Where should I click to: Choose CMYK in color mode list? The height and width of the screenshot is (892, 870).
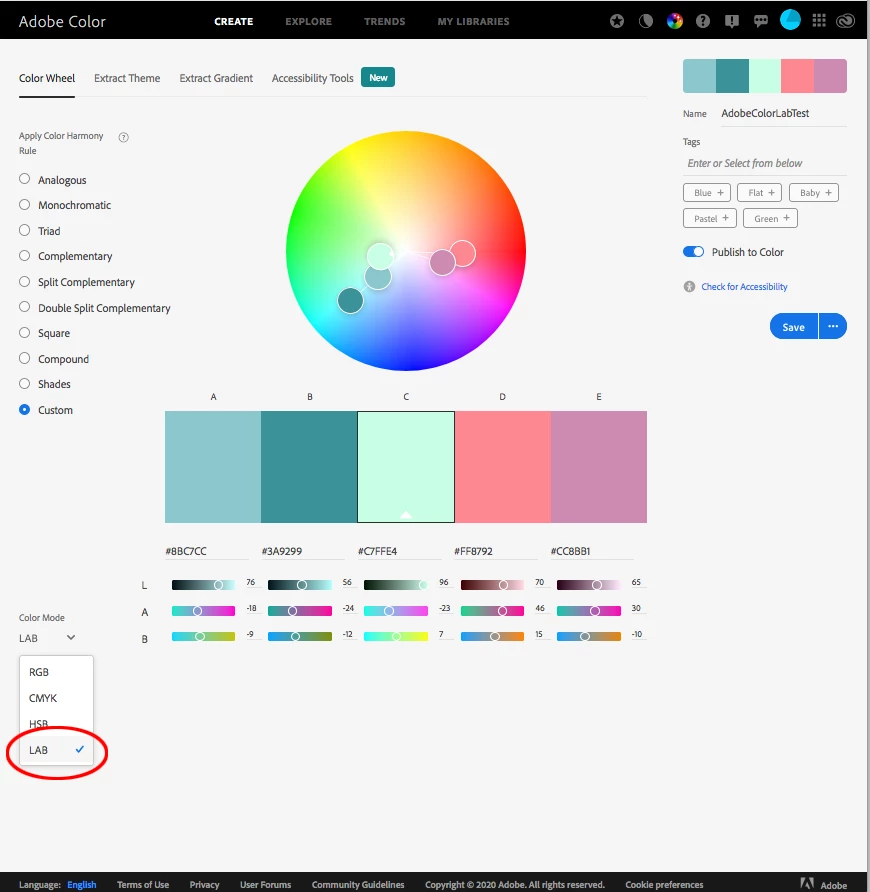point(56,698)
